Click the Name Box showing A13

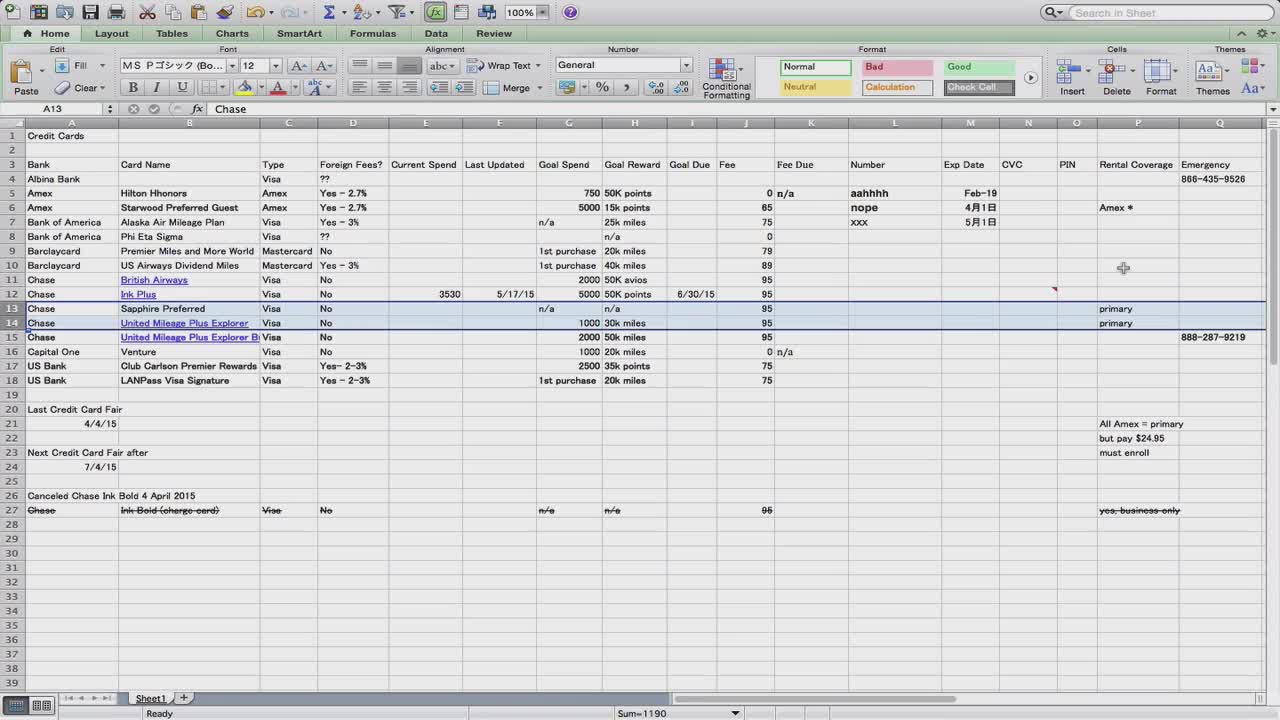click(54, 109)
